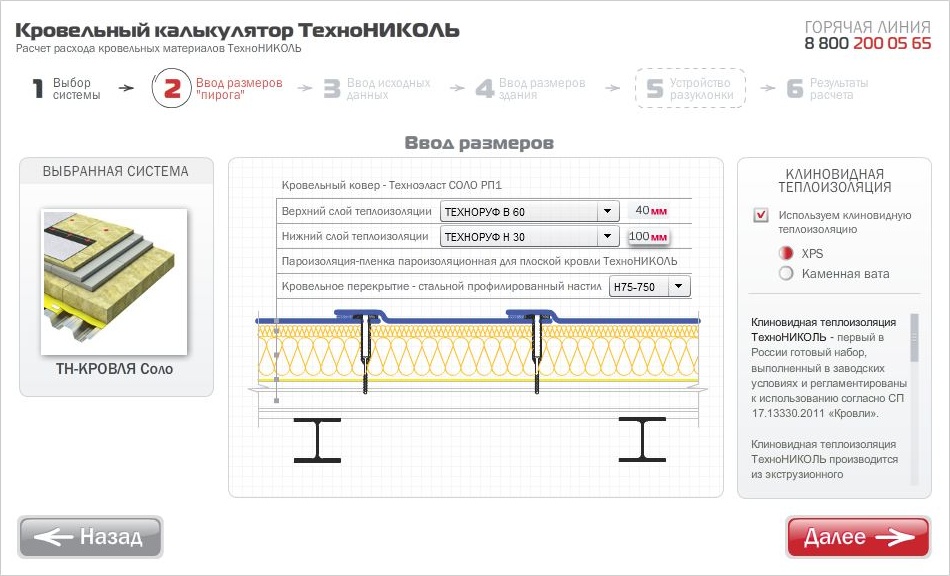
Task: Click the left steel I-beam in diagram
Action: pos(317,440)
